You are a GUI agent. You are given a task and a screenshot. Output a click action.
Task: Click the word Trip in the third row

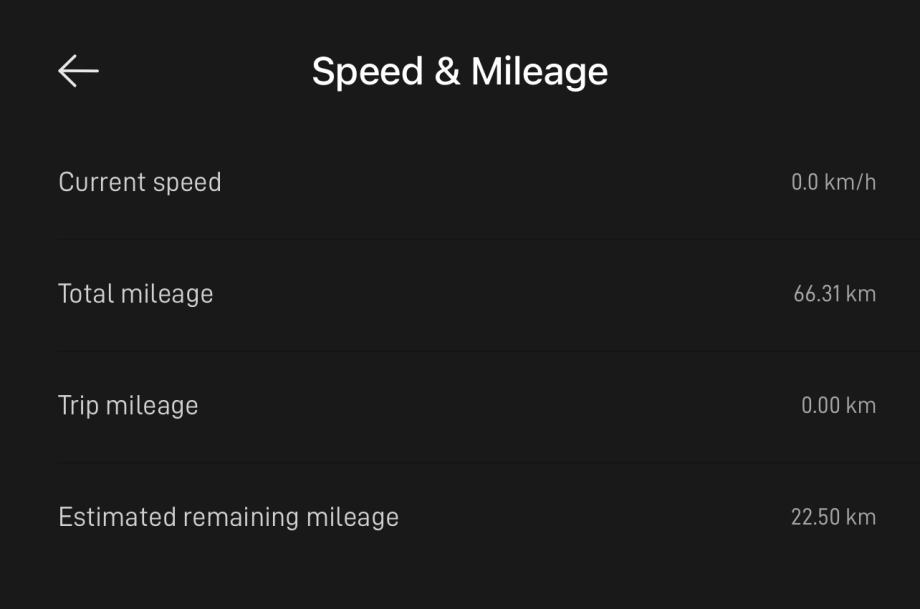78,406
